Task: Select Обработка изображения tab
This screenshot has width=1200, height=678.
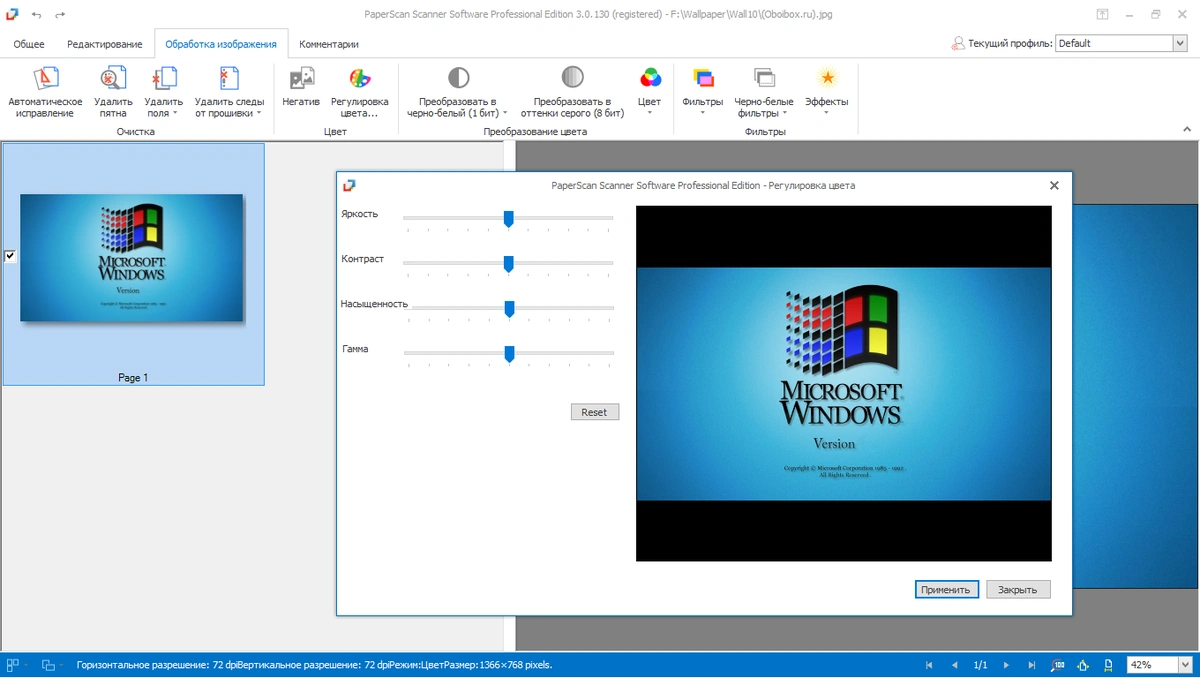Action: point(221,44)
